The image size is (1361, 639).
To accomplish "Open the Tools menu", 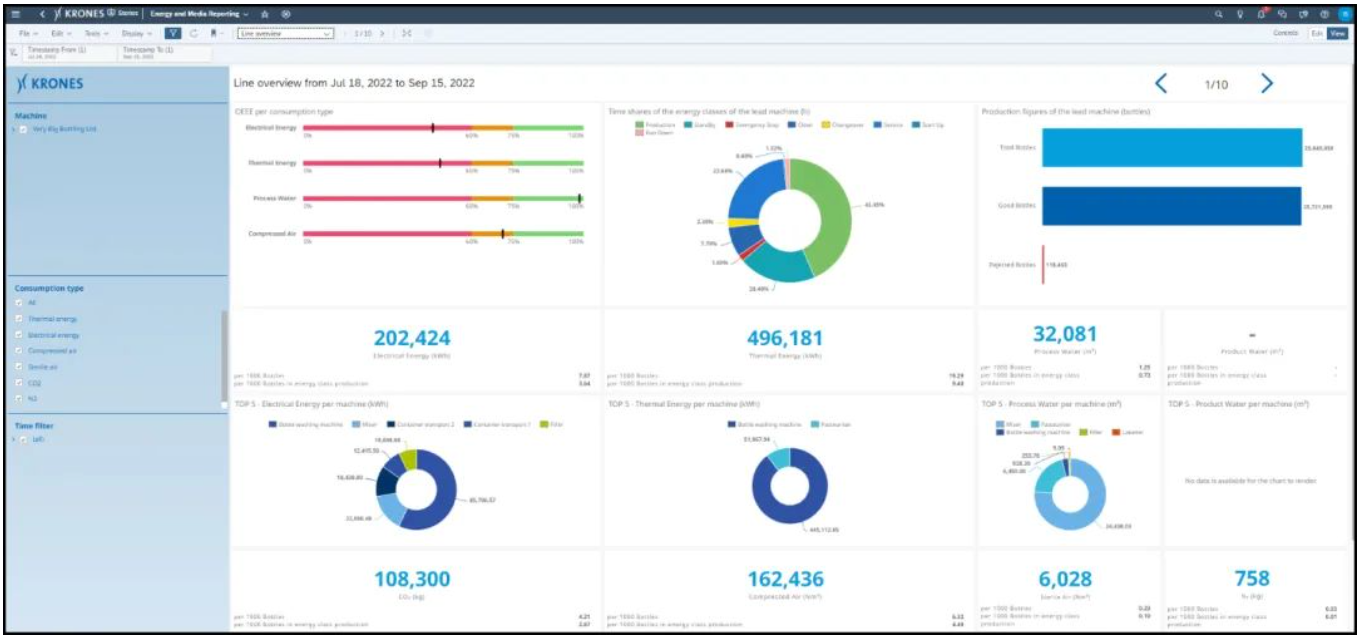I will 99,33.
